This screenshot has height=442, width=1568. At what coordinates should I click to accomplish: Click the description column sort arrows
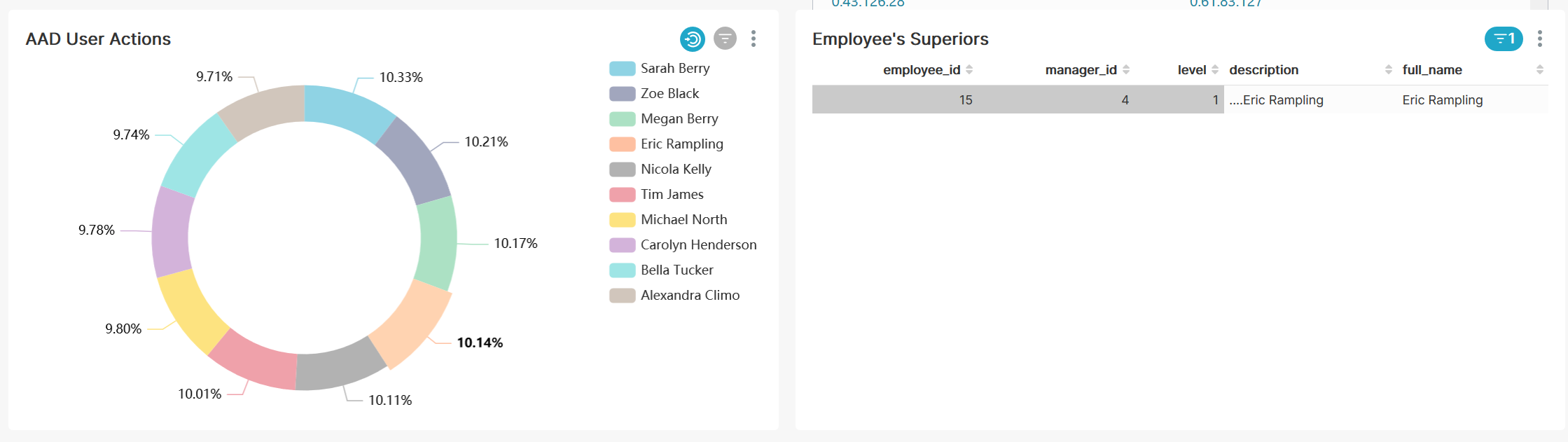pos(1389,69)
